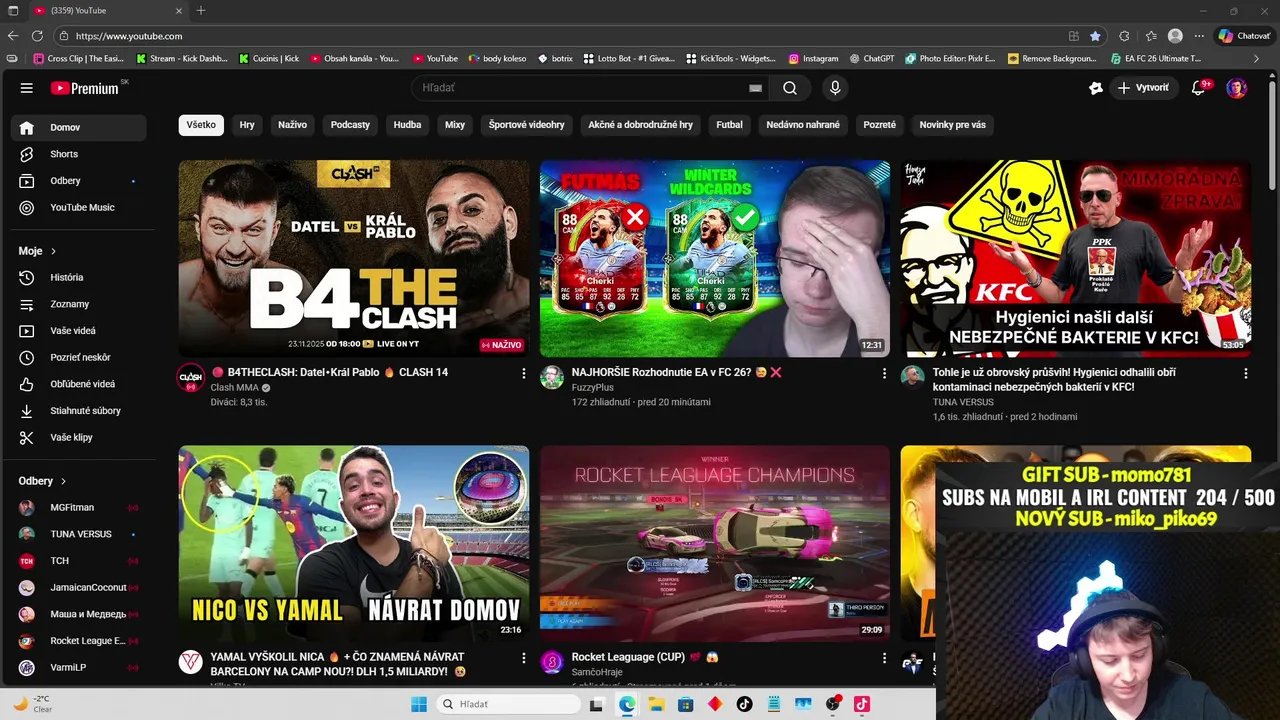Open notifications bell
Image resolution: width=1280 pixels, height=720 pixels.
coord(1198,88)
